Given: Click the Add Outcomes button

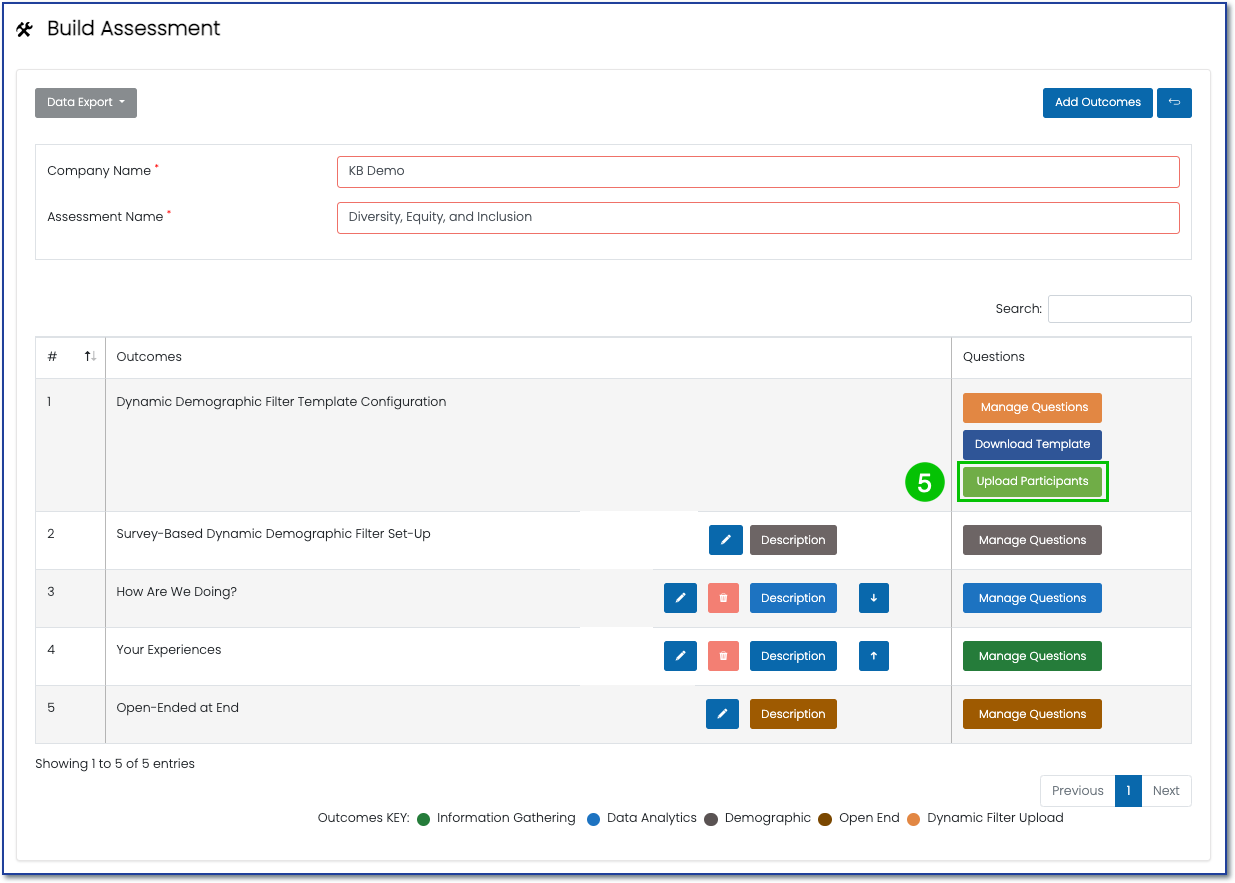Looking at the screenshot, I should (1097, 103).
